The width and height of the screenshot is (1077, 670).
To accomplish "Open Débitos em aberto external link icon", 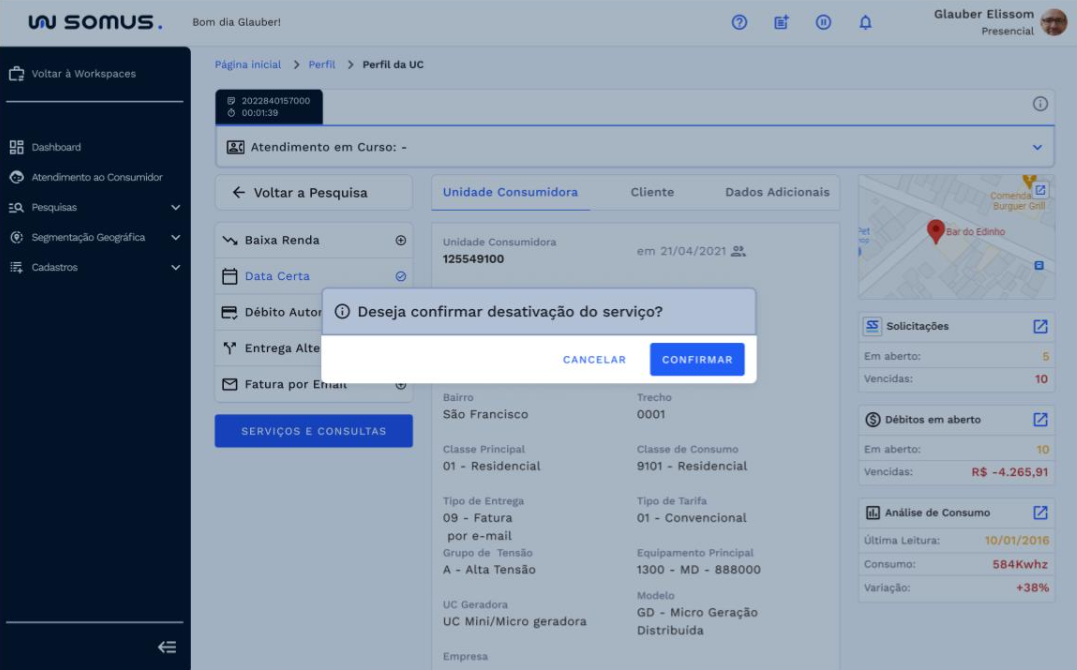I will click(1040, 420).
